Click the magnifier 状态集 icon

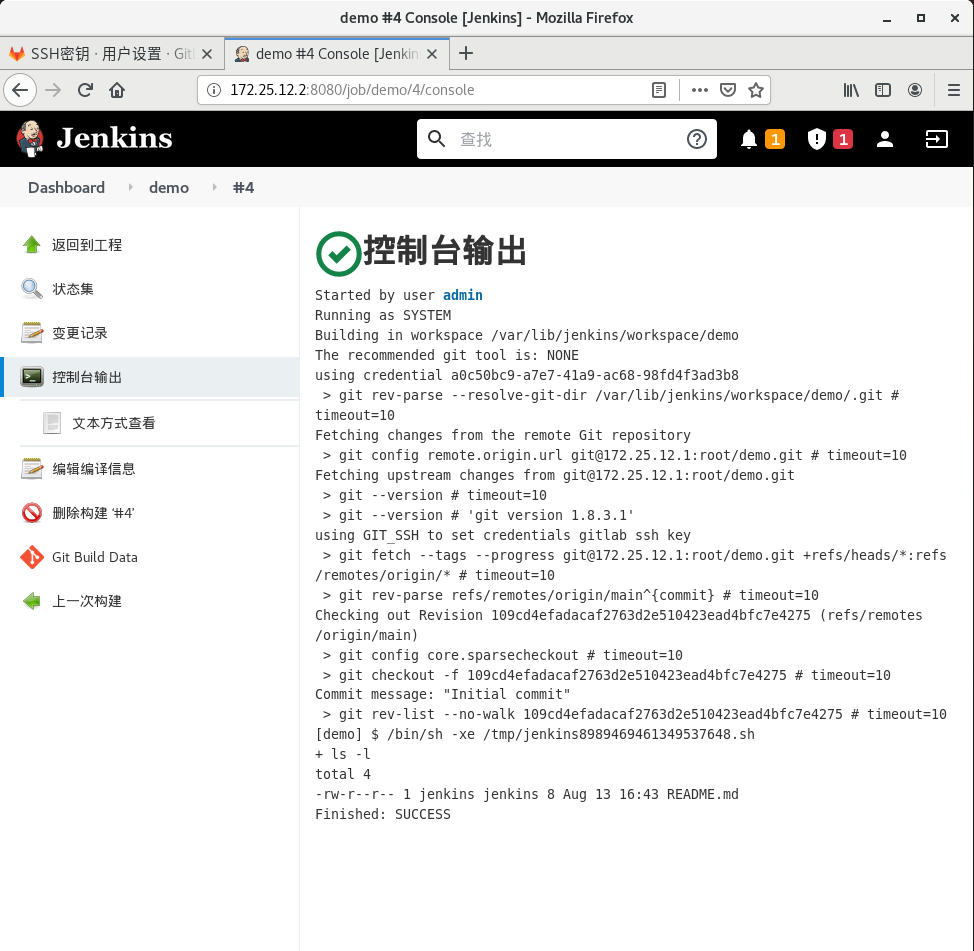[32, 289]
